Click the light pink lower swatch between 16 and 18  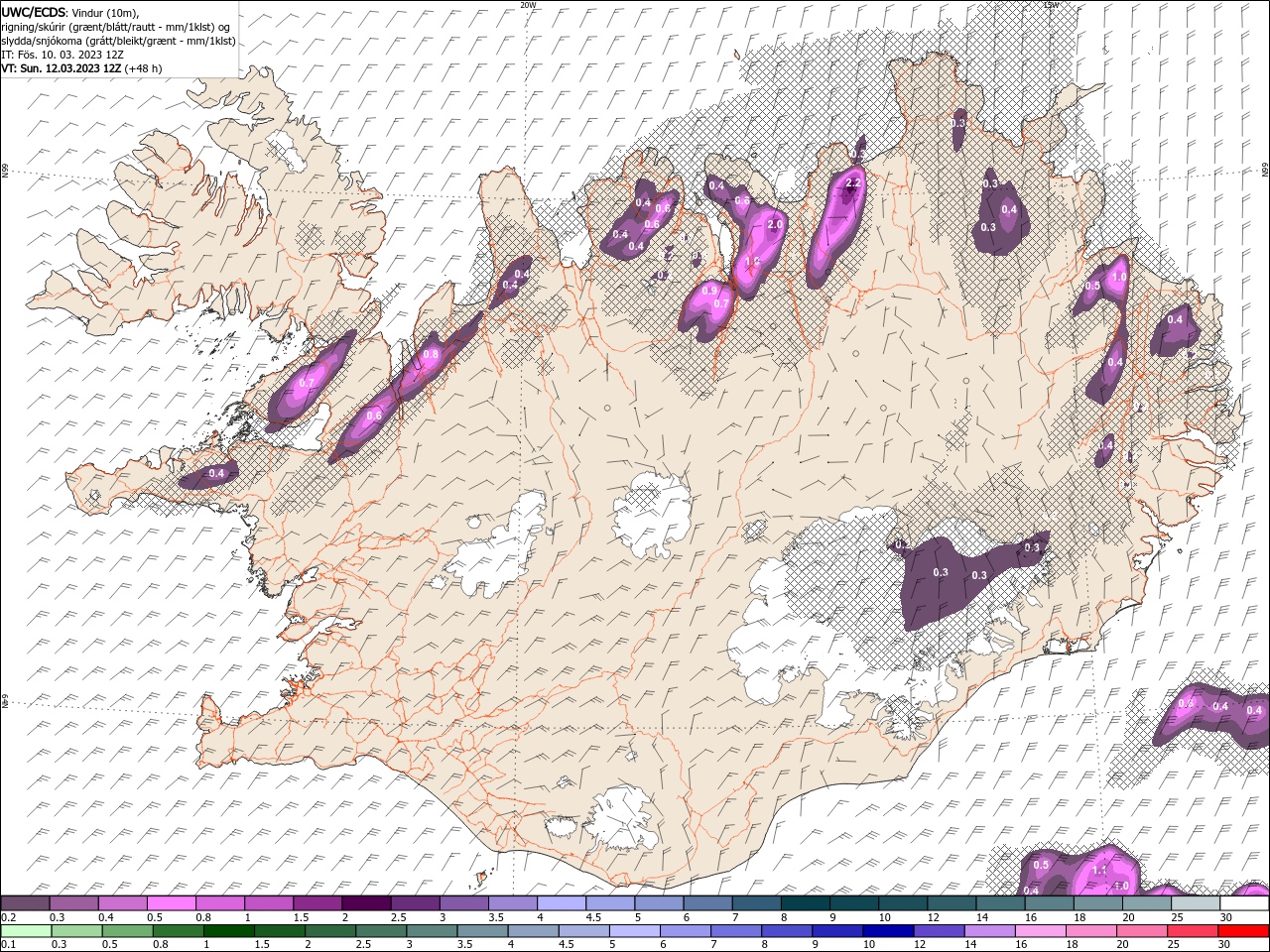coord(1041,931)
